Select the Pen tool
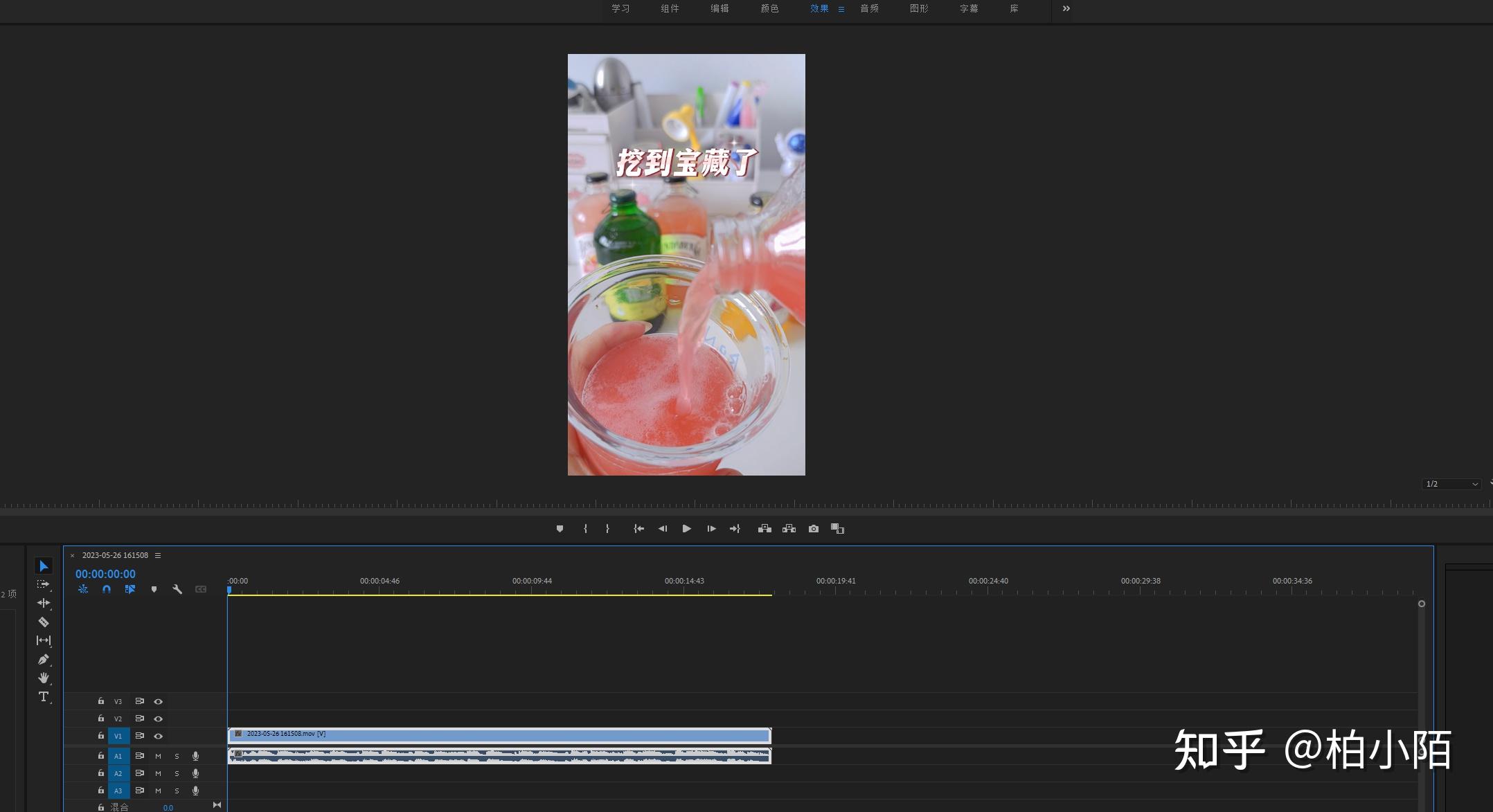 click(x=43, y=659)
